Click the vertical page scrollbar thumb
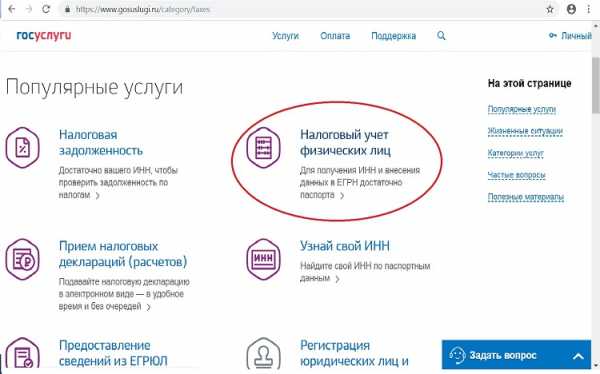The width and height of the screenshot is (600, 374). [x=595, y=85]
